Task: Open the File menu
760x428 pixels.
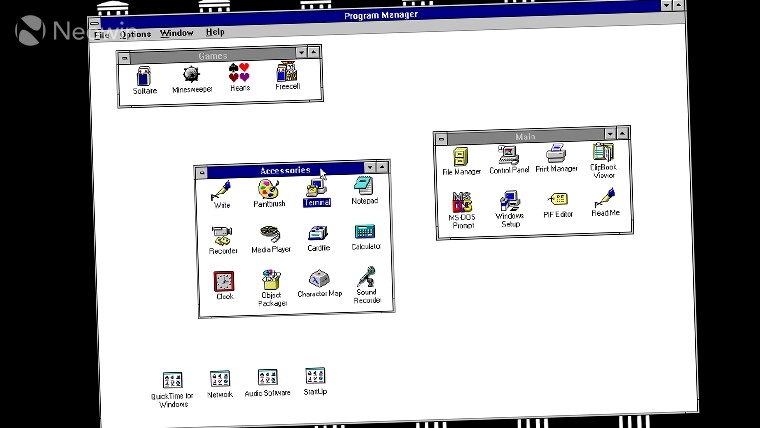Action: [x=101, y=35]
